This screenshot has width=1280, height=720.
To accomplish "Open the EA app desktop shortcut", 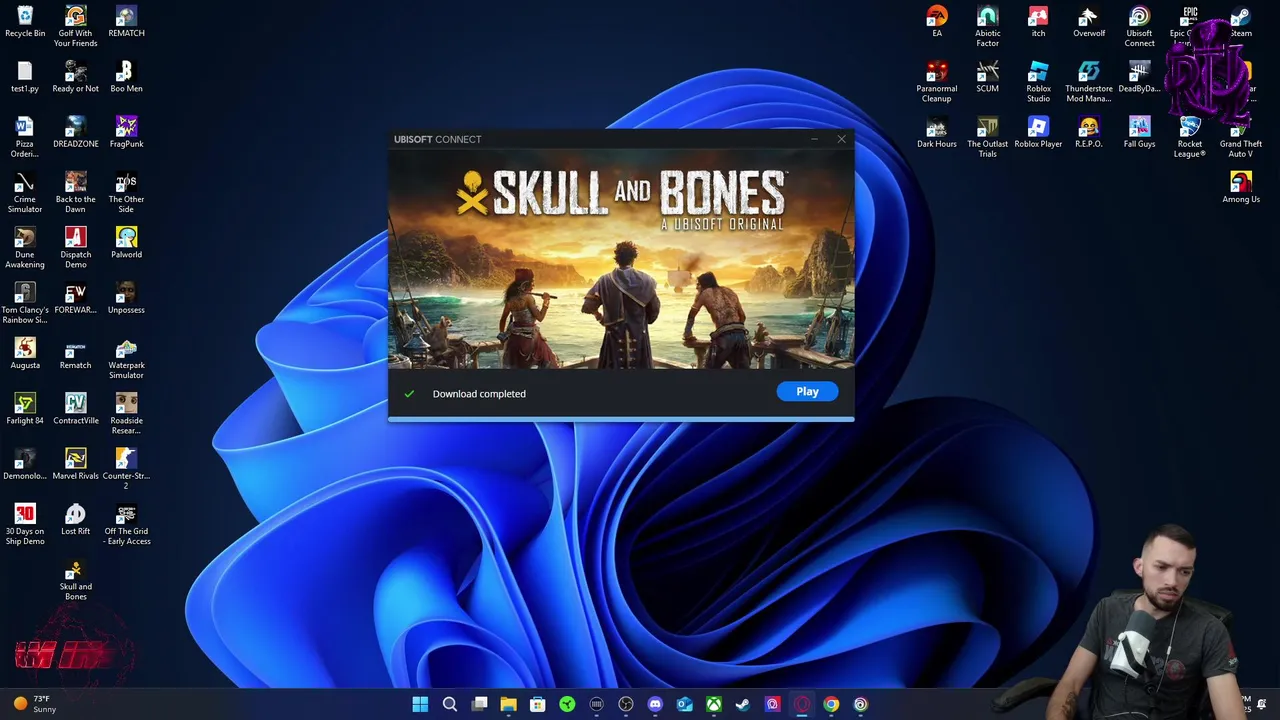I will click(937, 22).
